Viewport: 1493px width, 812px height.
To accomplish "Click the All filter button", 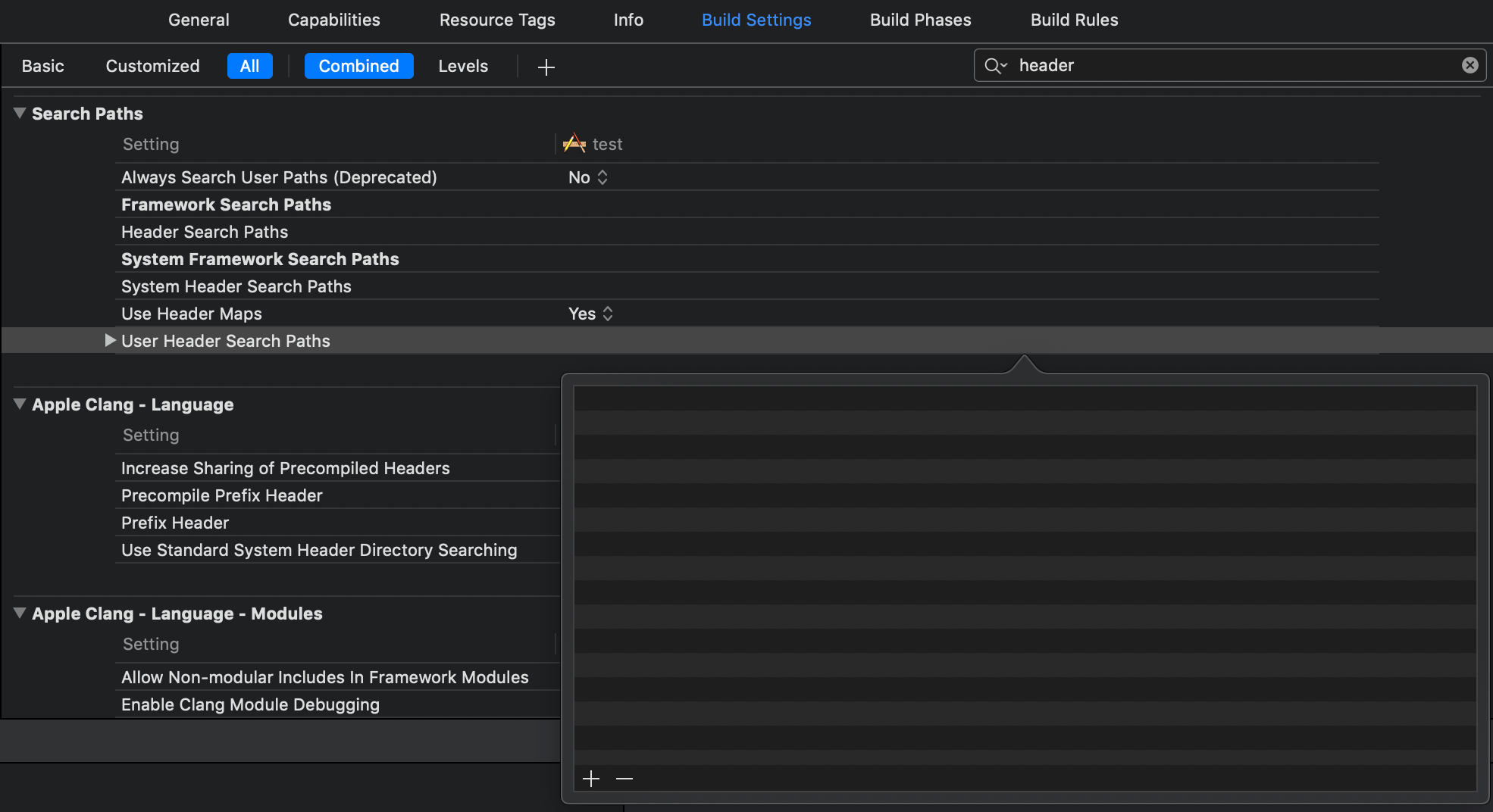I will pyautogui.click(x=249, y=66).
